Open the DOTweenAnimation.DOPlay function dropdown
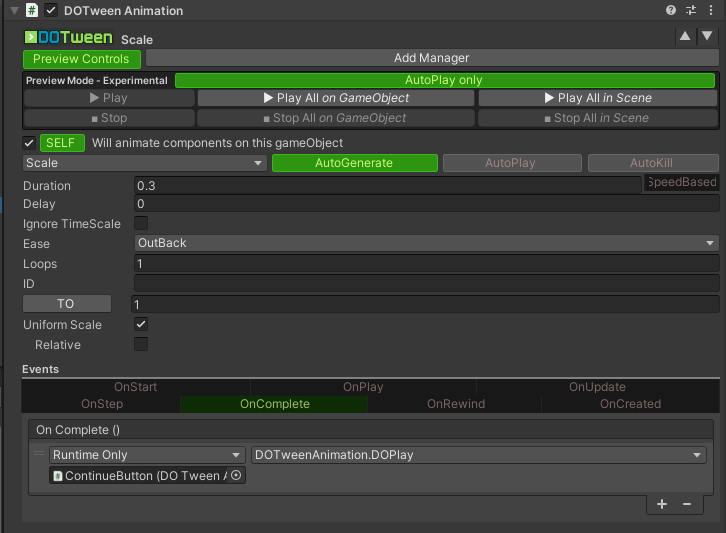This screenshot has height=533, width=726. point(479,455)
